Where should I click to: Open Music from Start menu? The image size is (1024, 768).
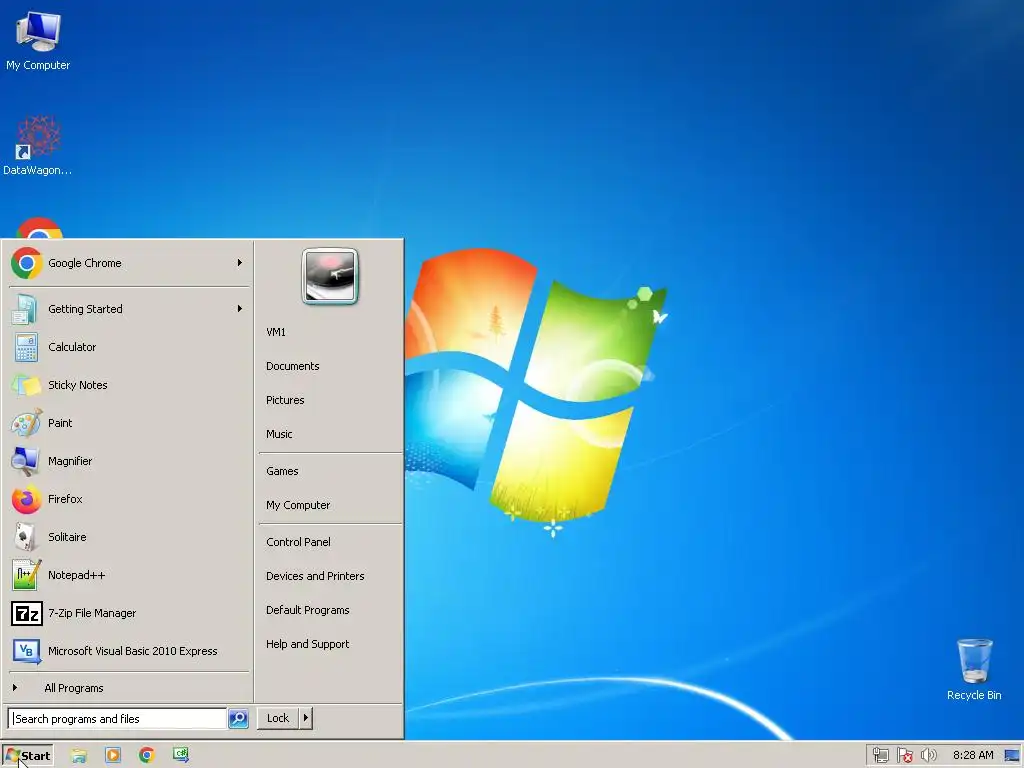point(279,434)
